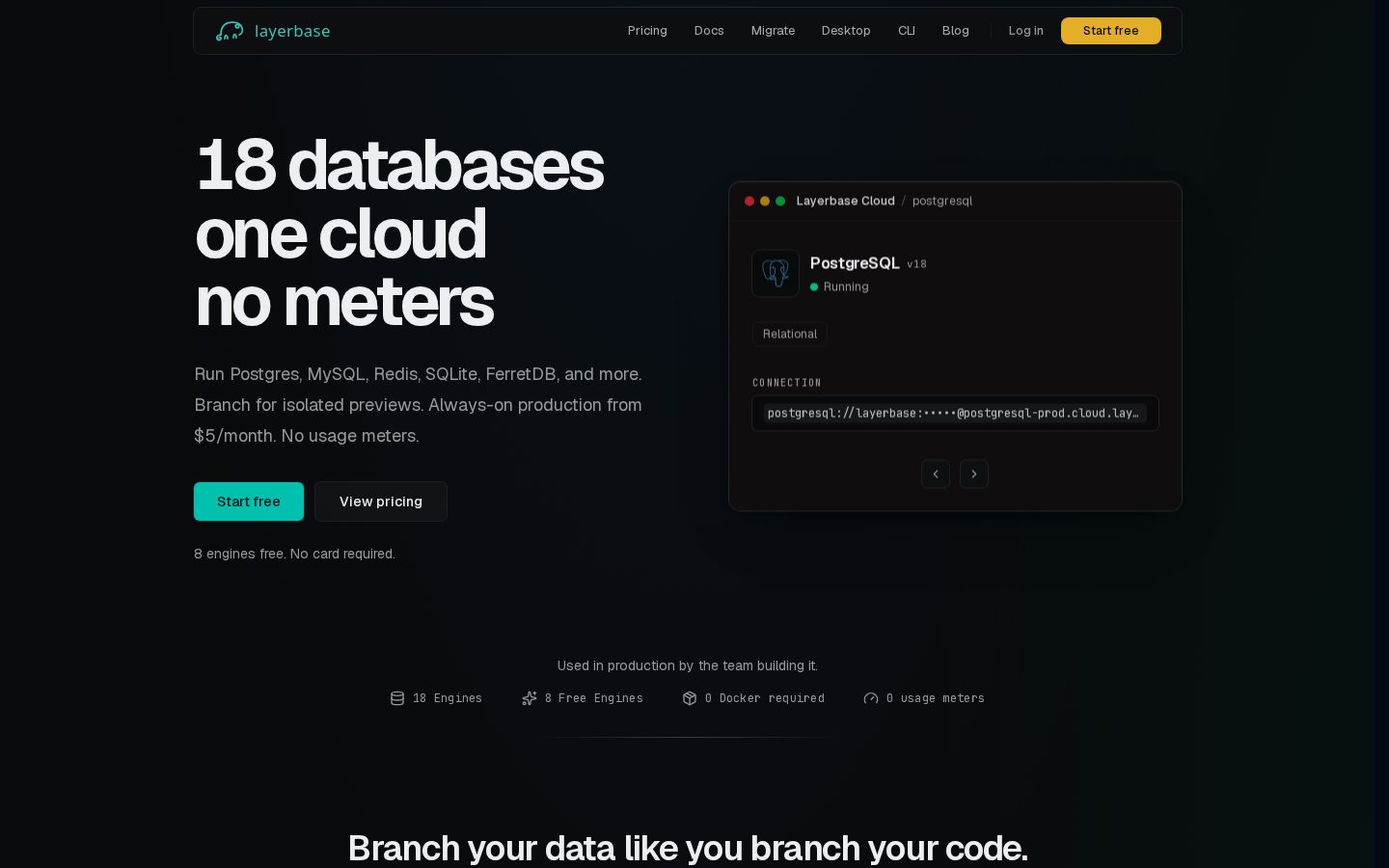Click the green window dot in Layerbase Cloud card
Image resolution: width=1389 pixels, height=868 pixels.
tap(780, 201)
